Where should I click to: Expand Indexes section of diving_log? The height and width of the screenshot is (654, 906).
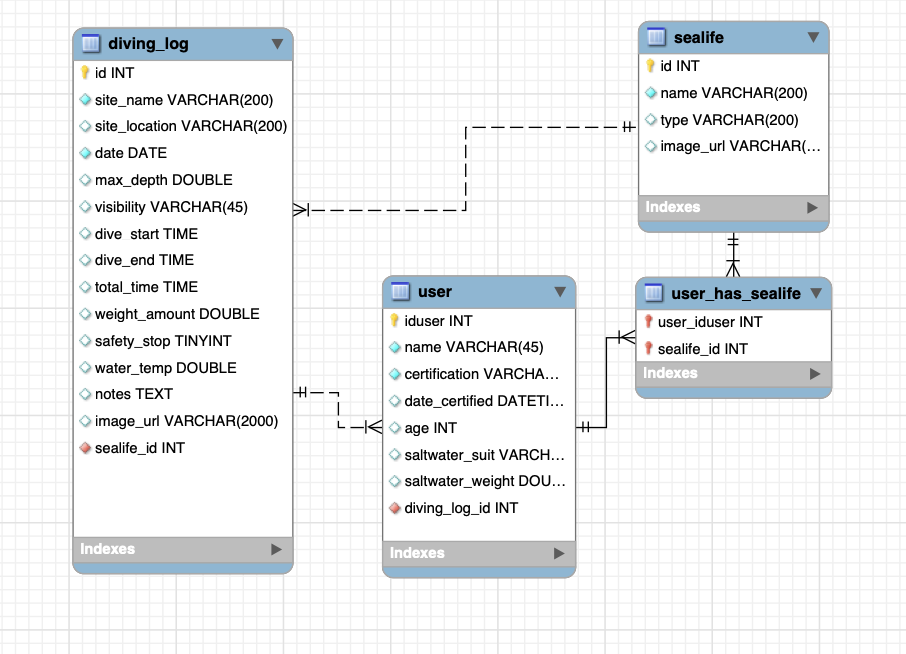click(x=277, y=549)
